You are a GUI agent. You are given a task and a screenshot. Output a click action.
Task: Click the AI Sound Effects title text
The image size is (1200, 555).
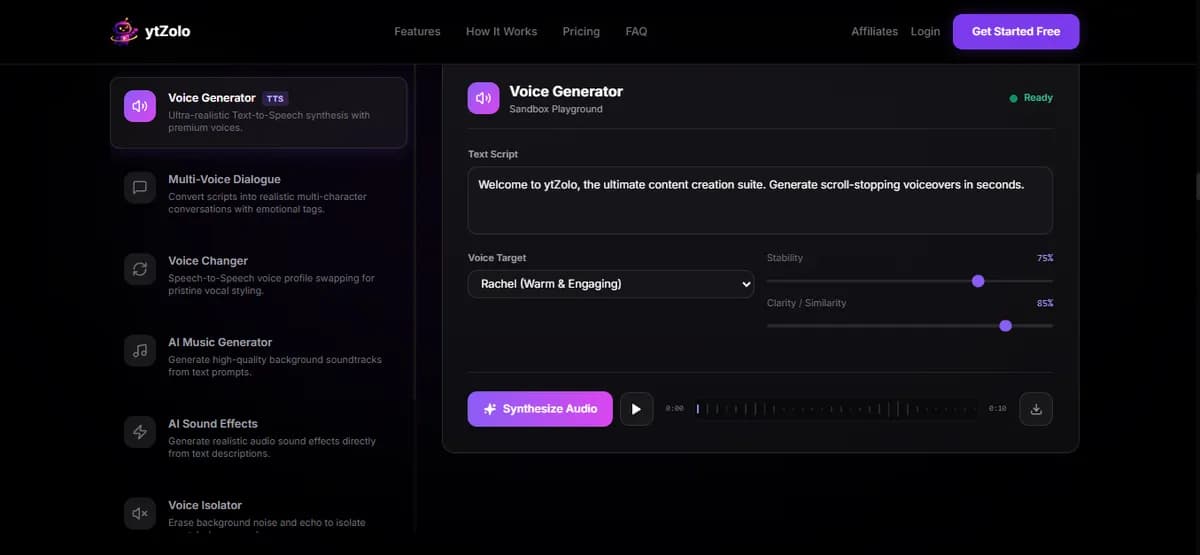click(x=213, y=424)
